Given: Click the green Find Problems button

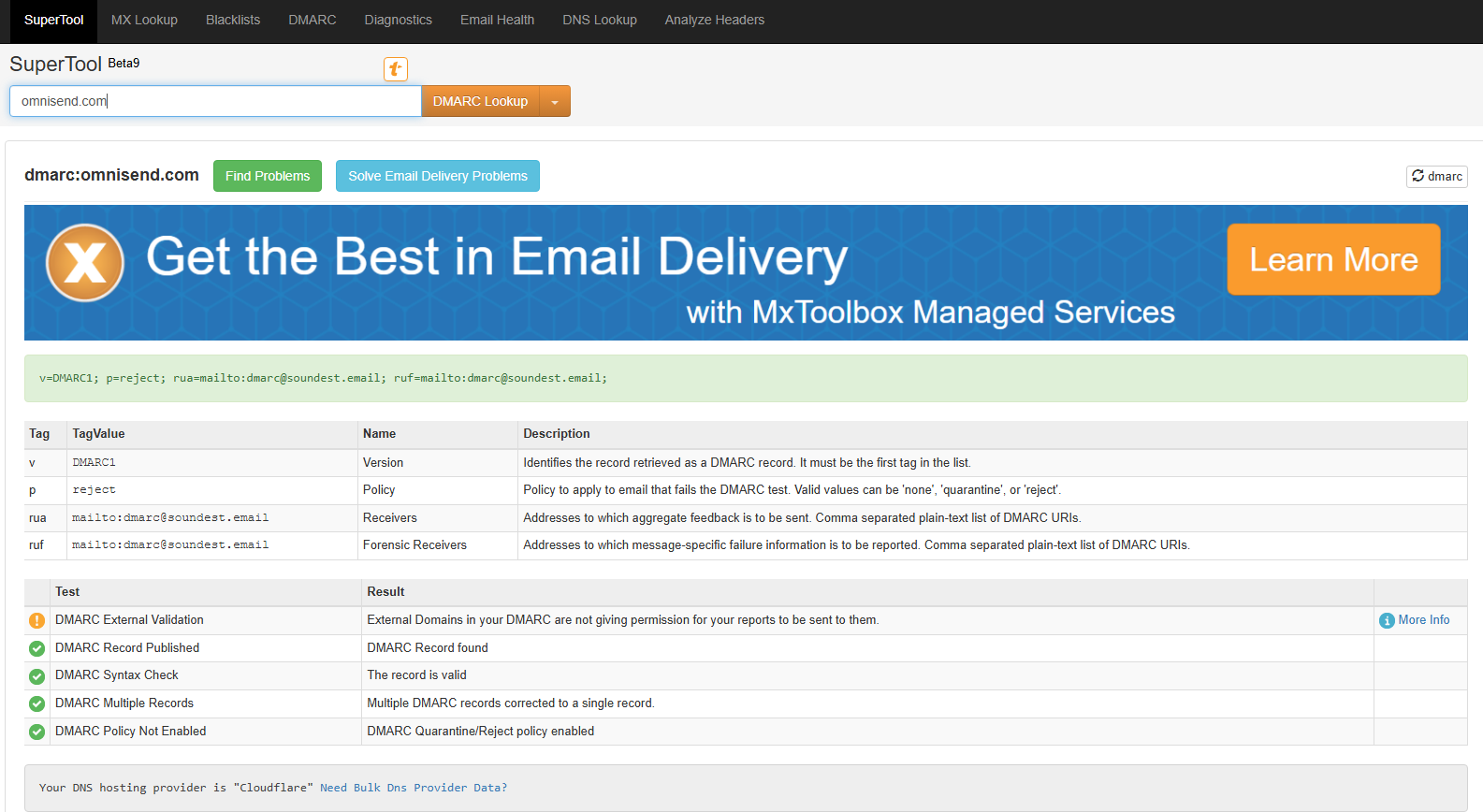Looking at the screenshot, I should click(268, 176).
